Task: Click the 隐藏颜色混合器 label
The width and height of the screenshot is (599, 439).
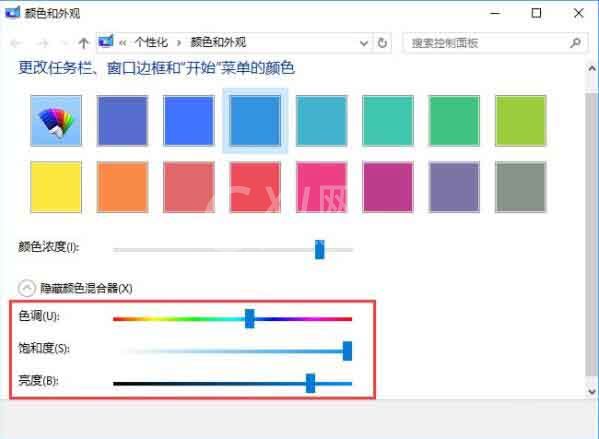Action: 86,288
